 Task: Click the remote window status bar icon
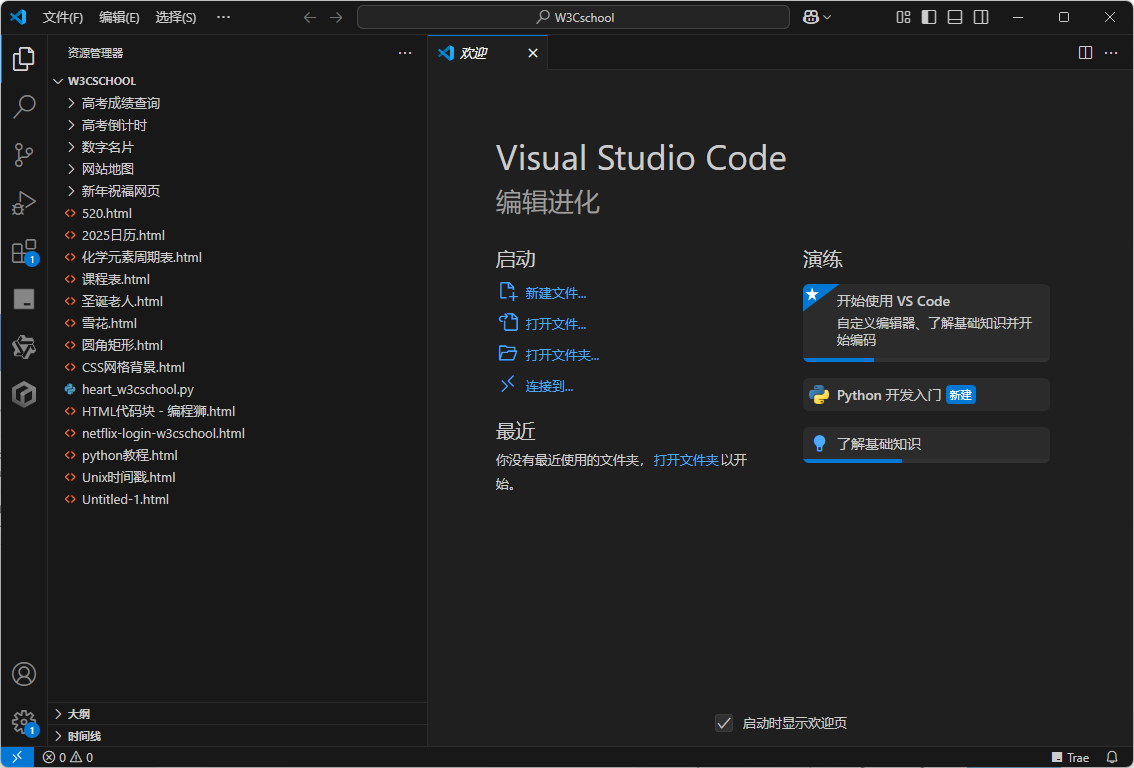click(17, 757)
